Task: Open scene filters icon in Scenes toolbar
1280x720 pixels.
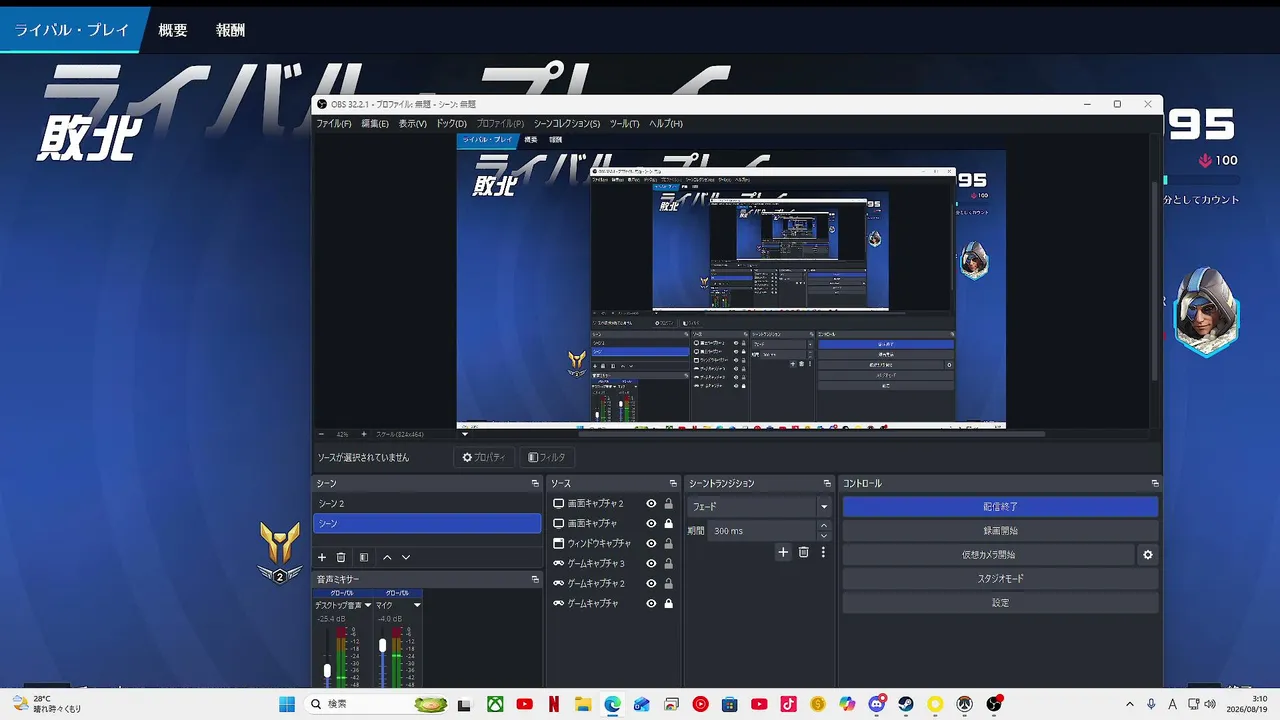Action: pyautogui.click(x=364, y=557)
